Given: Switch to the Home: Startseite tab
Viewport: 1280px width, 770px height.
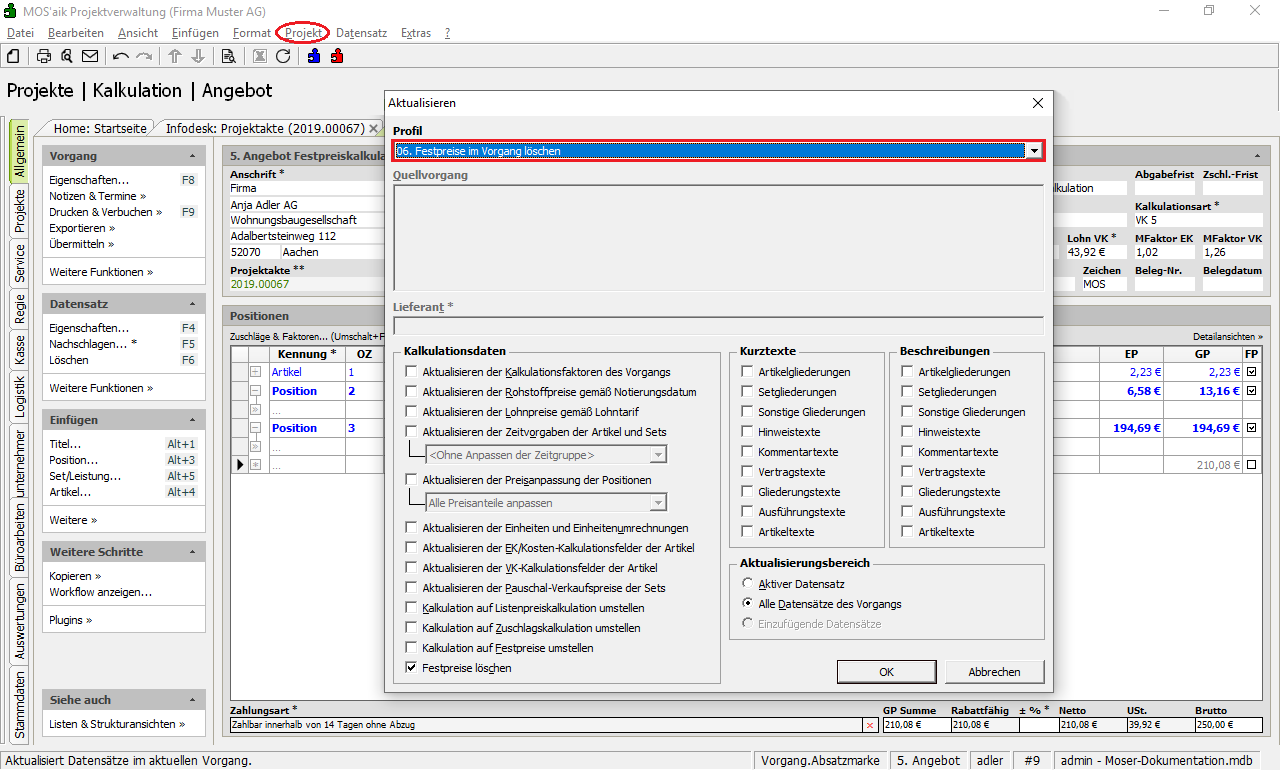Looking at the screenshot, I should click(100, 128).
